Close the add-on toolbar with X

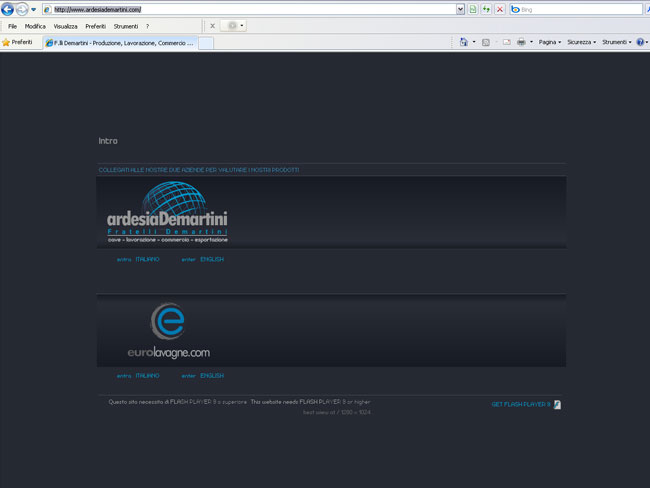212,26
